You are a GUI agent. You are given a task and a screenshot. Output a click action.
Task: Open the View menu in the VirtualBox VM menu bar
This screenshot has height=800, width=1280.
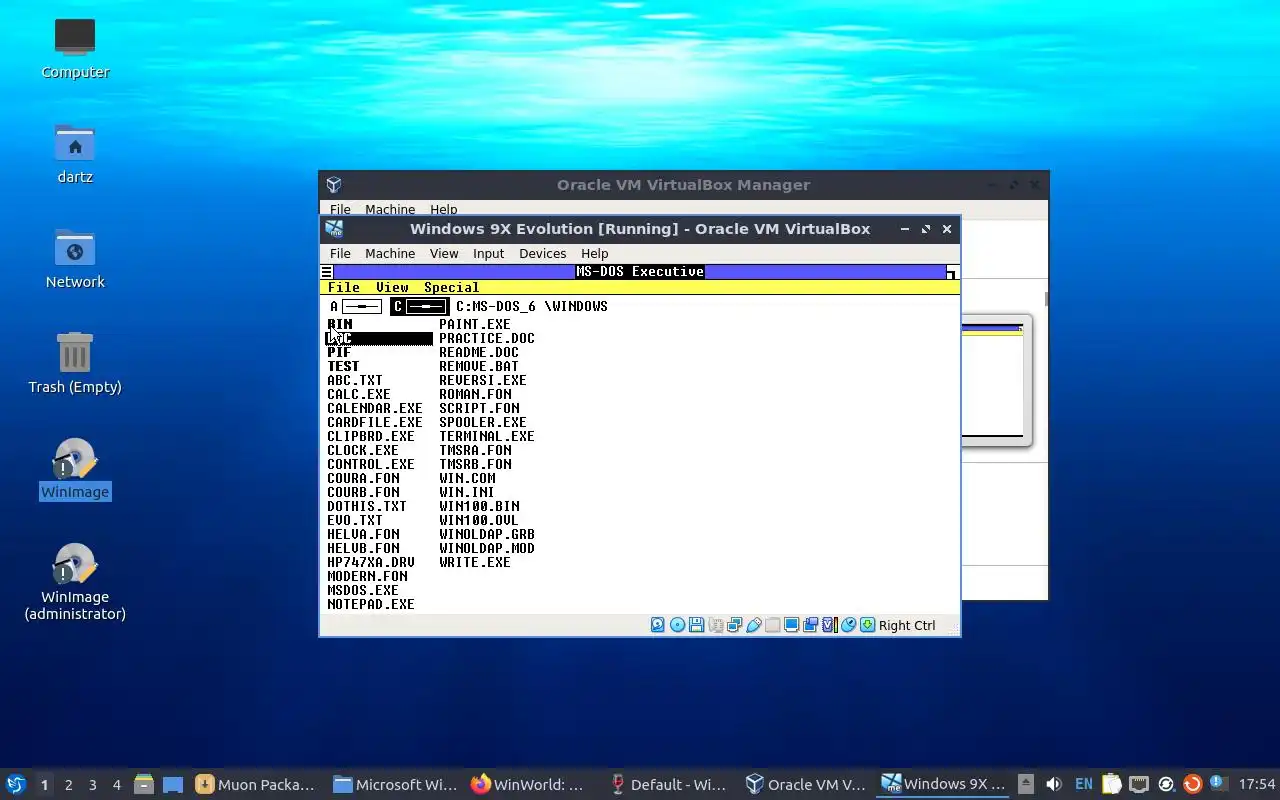444,253
